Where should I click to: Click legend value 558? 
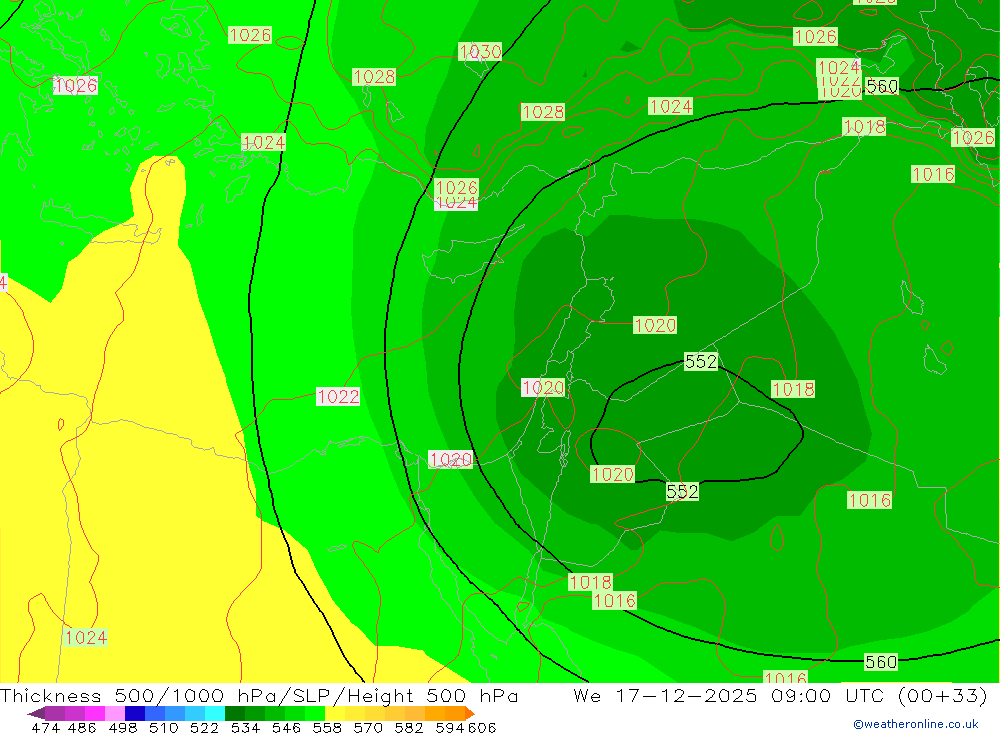[327, 727]
